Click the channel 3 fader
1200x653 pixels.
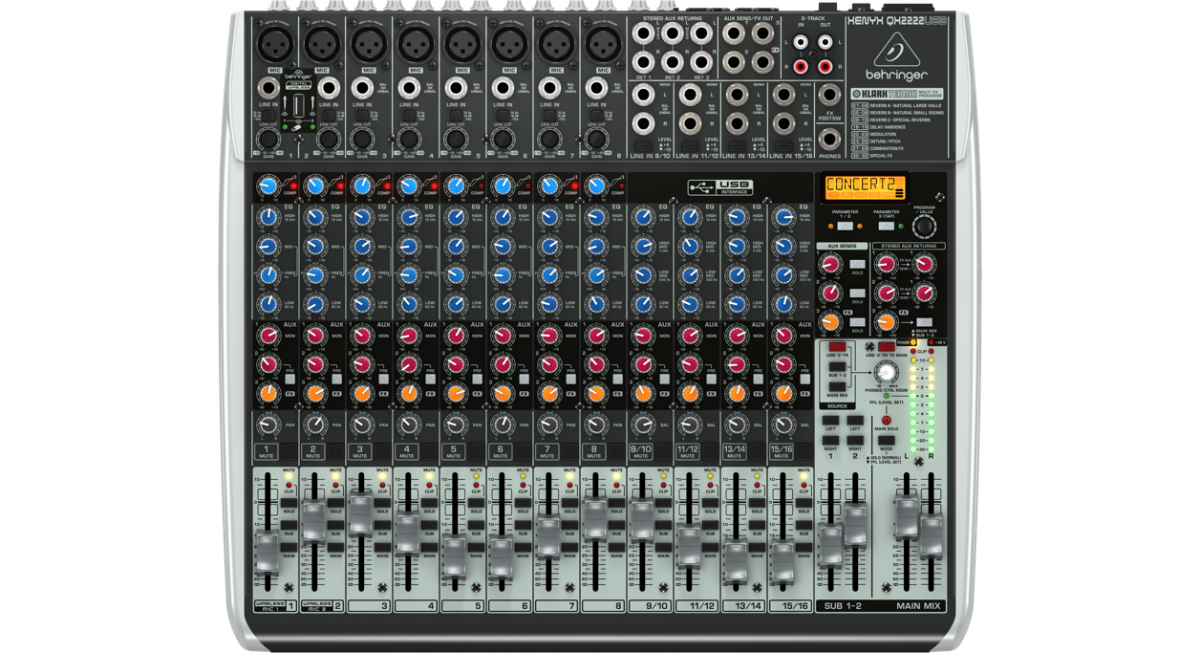[361, 514]
